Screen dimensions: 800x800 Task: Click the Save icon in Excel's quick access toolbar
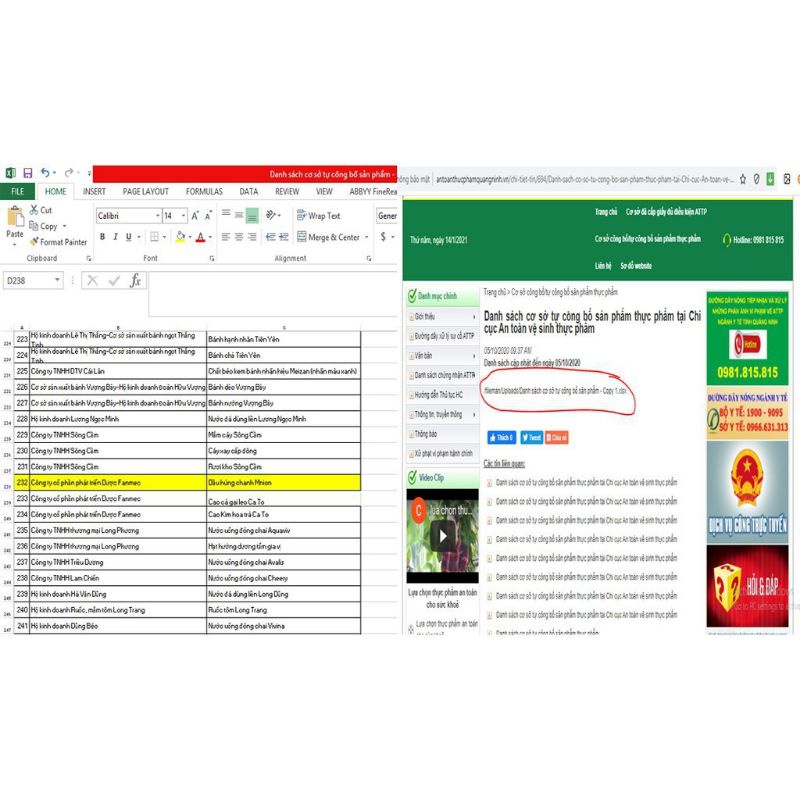coord(28,173)
